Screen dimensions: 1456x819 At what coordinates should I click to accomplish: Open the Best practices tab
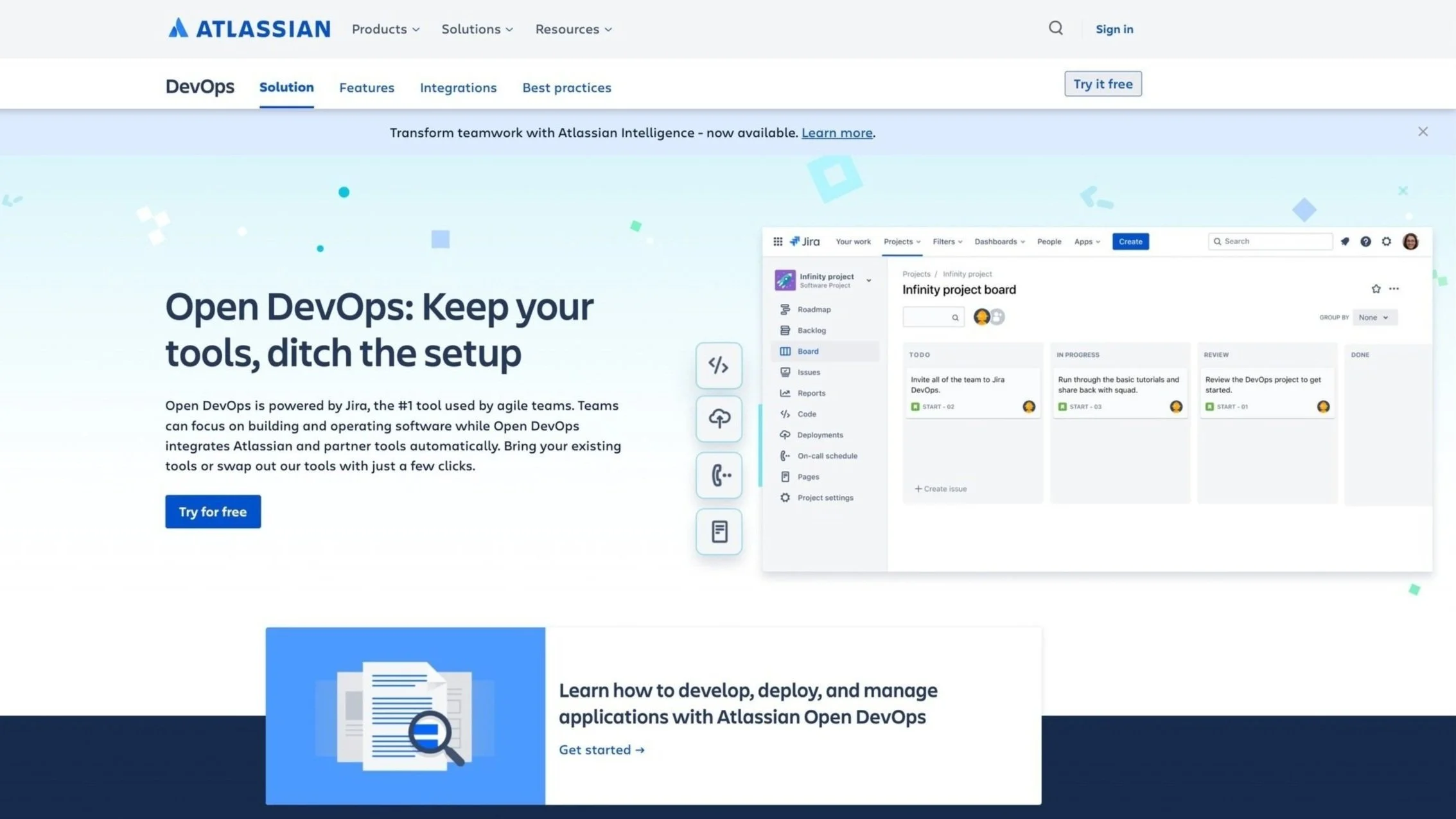coord(566,87)
